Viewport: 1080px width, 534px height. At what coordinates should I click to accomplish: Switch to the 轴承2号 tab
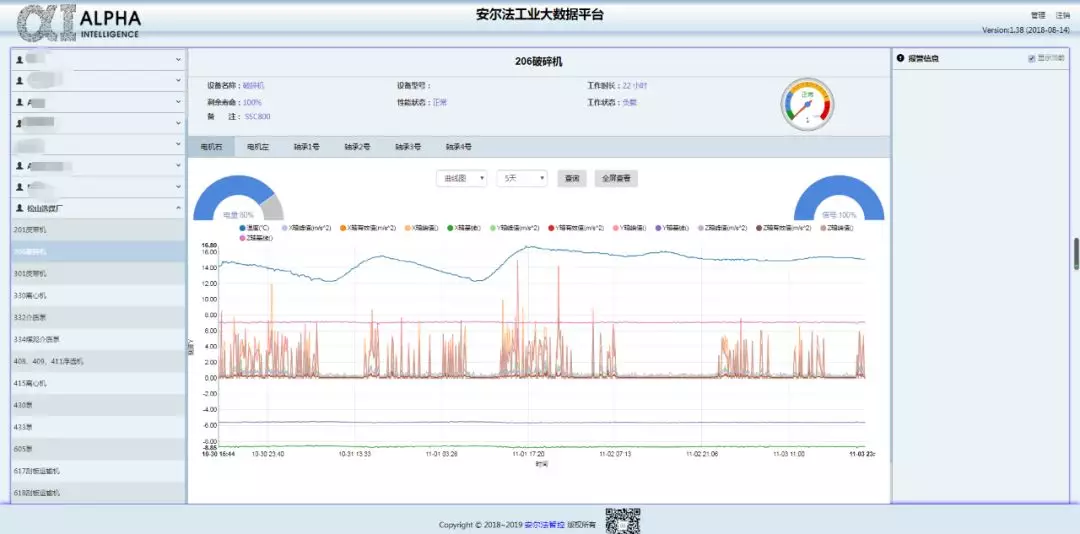pos(359,147)
